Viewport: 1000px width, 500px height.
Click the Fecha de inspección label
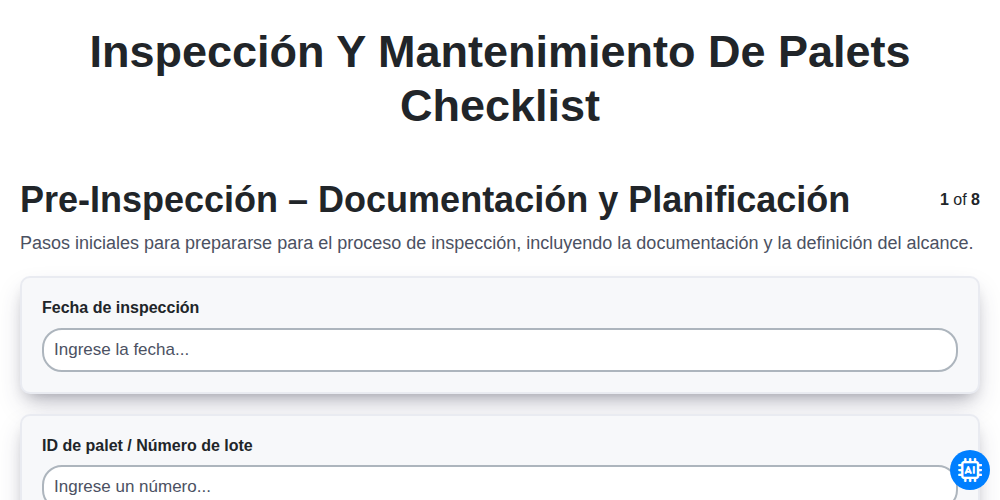[121, 307]
